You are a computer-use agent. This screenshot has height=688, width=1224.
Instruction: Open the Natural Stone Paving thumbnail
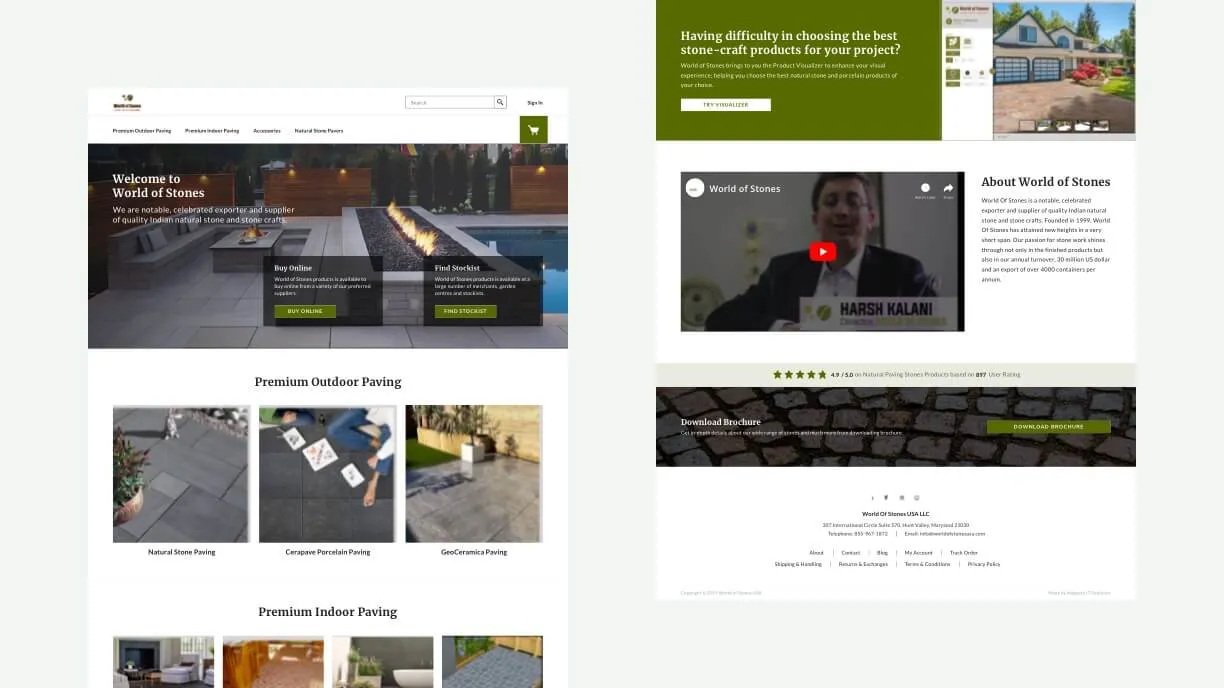181,472
